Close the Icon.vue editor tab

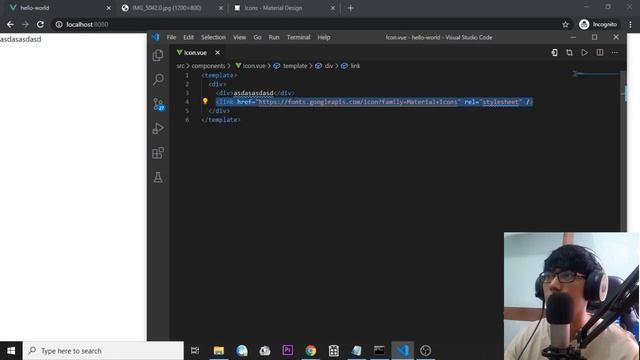pos(218,53)
